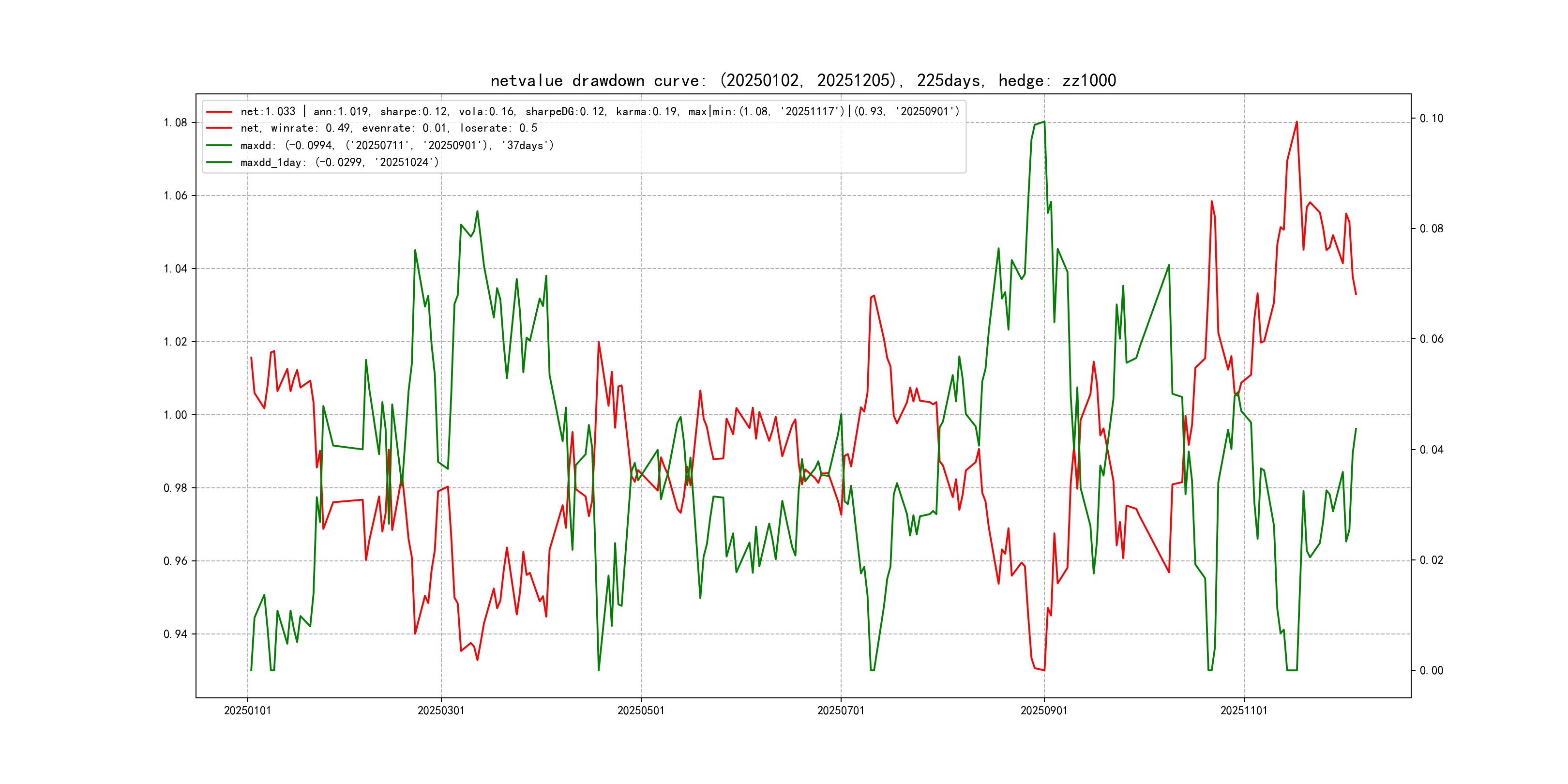Click the chart title text
1568x784 pixels.
(x=803, y=80)
